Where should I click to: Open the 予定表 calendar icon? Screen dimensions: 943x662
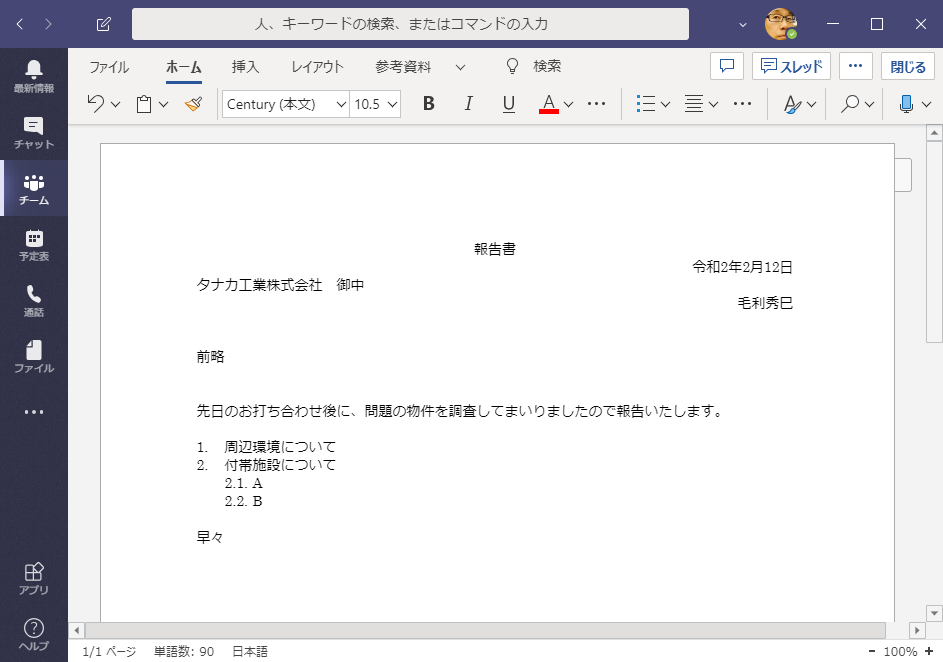tap(34, 245)
